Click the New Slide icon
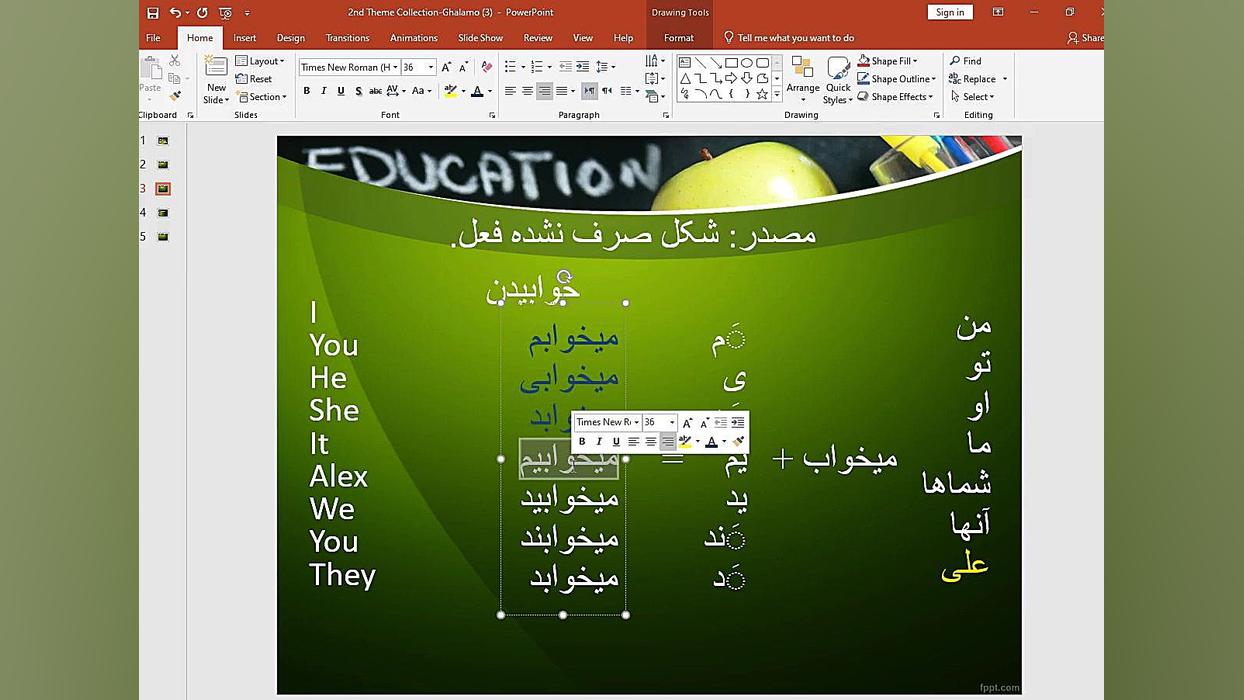The image size is (1244, 700). point(216,68)
